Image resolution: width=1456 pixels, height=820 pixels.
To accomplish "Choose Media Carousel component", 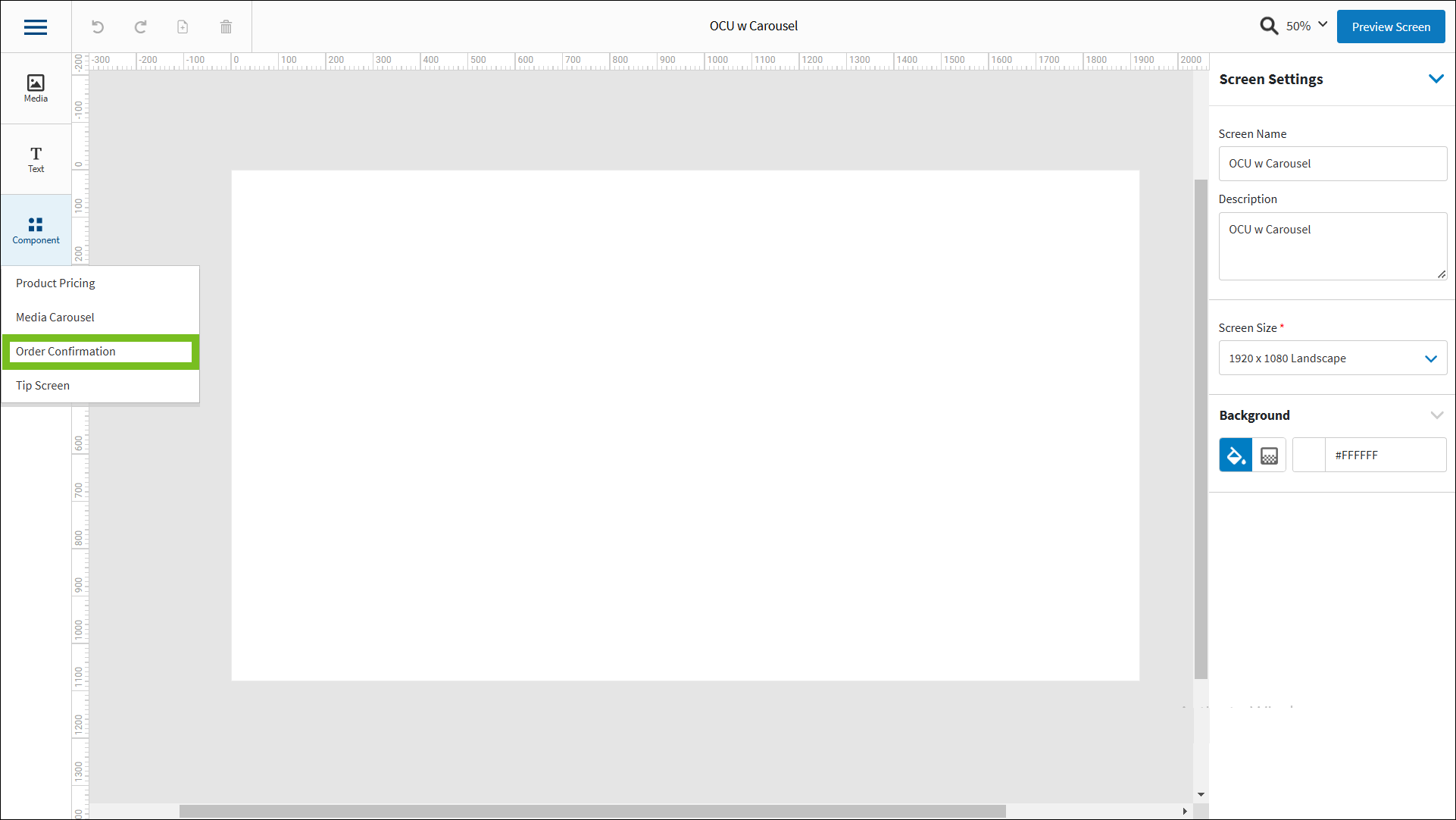I will (55, 318).
